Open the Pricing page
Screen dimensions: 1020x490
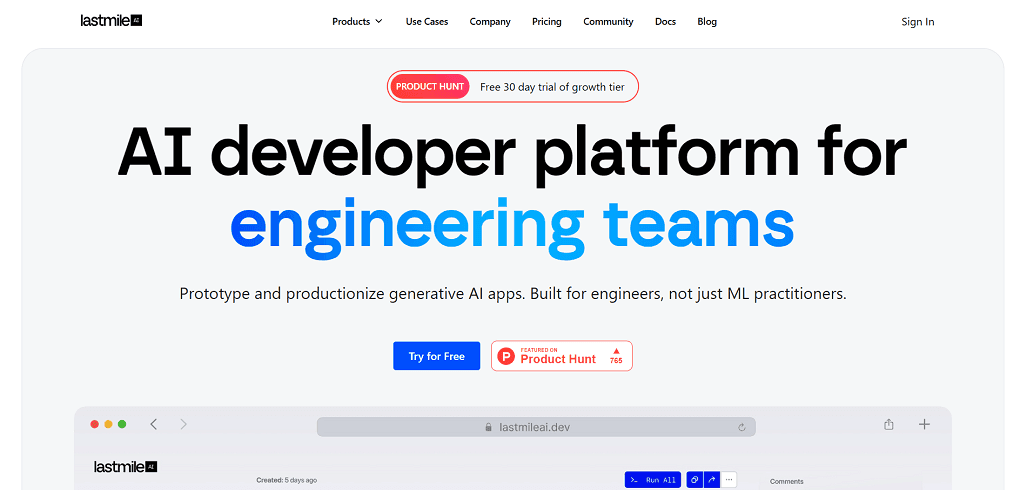(x=546, y=21)
